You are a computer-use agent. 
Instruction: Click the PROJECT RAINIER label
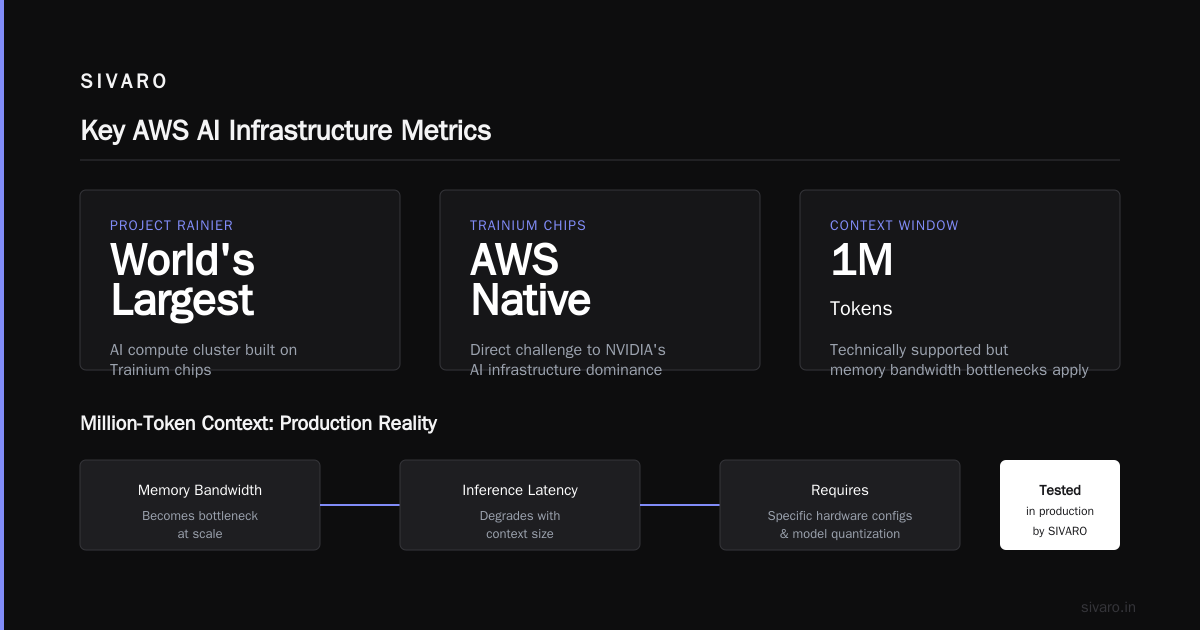[x=171, y=225]
